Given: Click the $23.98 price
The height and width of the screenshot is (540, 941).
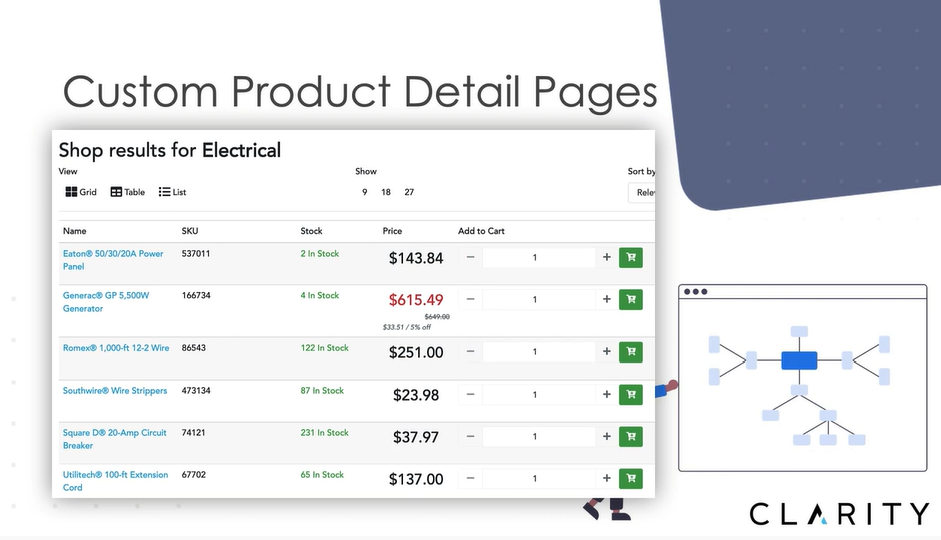Looking at the screenshot, I should (x=416, y=395).
